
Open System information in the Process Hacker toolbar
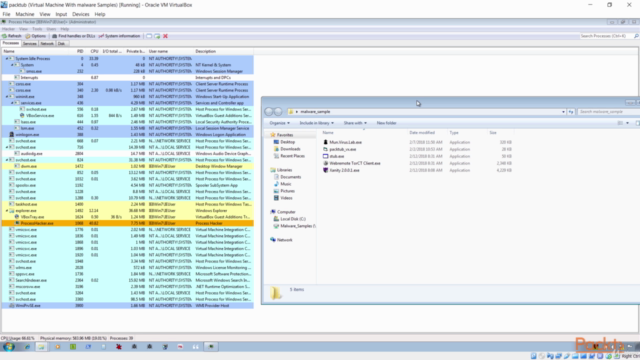pos(119,36)
